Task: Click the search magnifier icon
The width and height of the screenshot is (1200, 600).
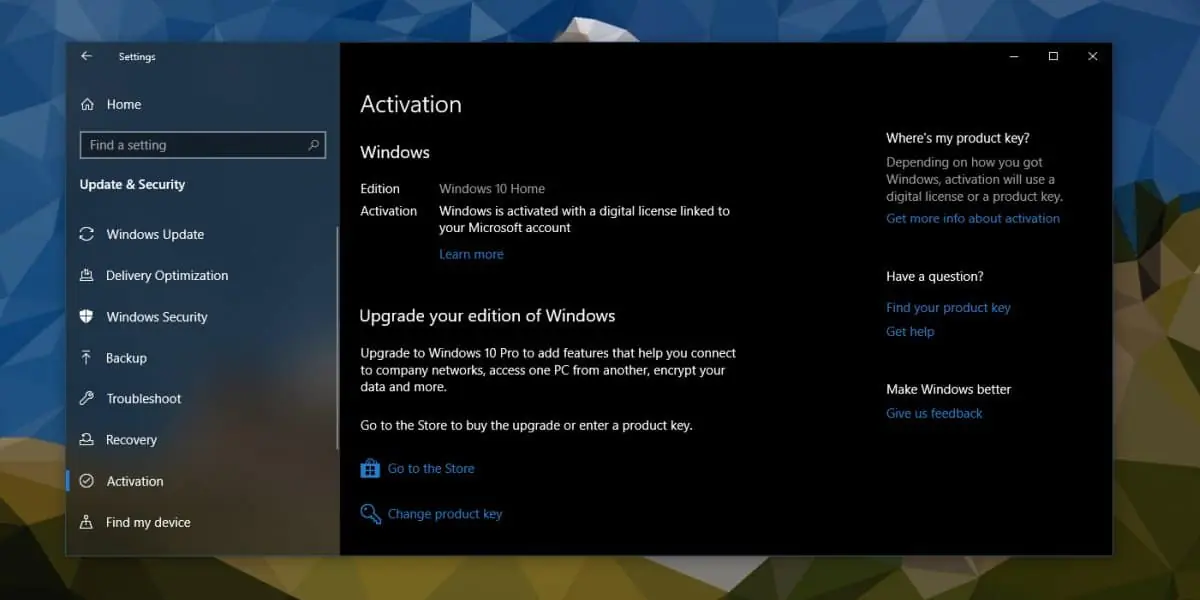Action: [314, 145]
